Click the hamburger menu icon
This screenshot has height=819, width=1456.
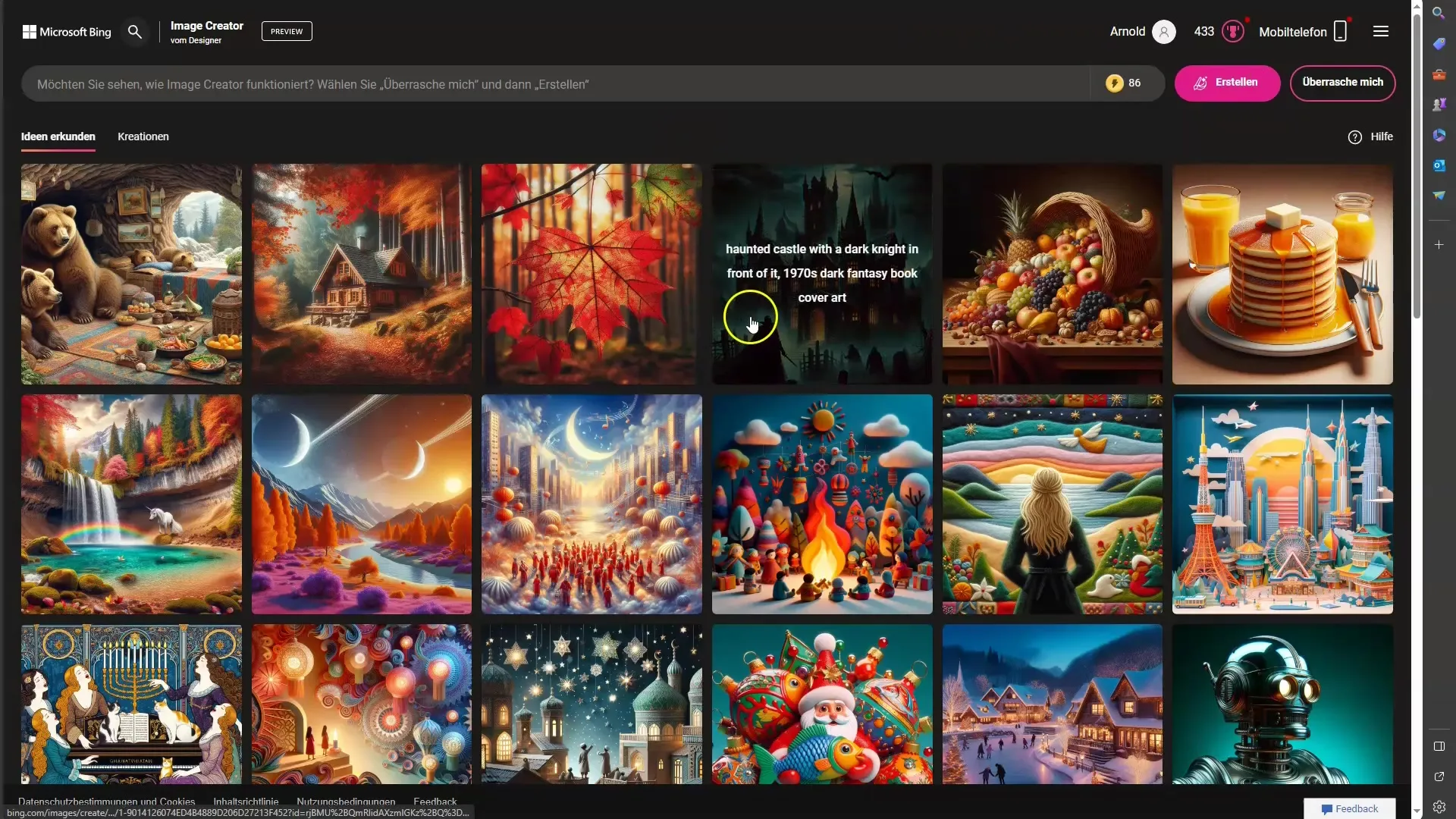(1380, 31)
